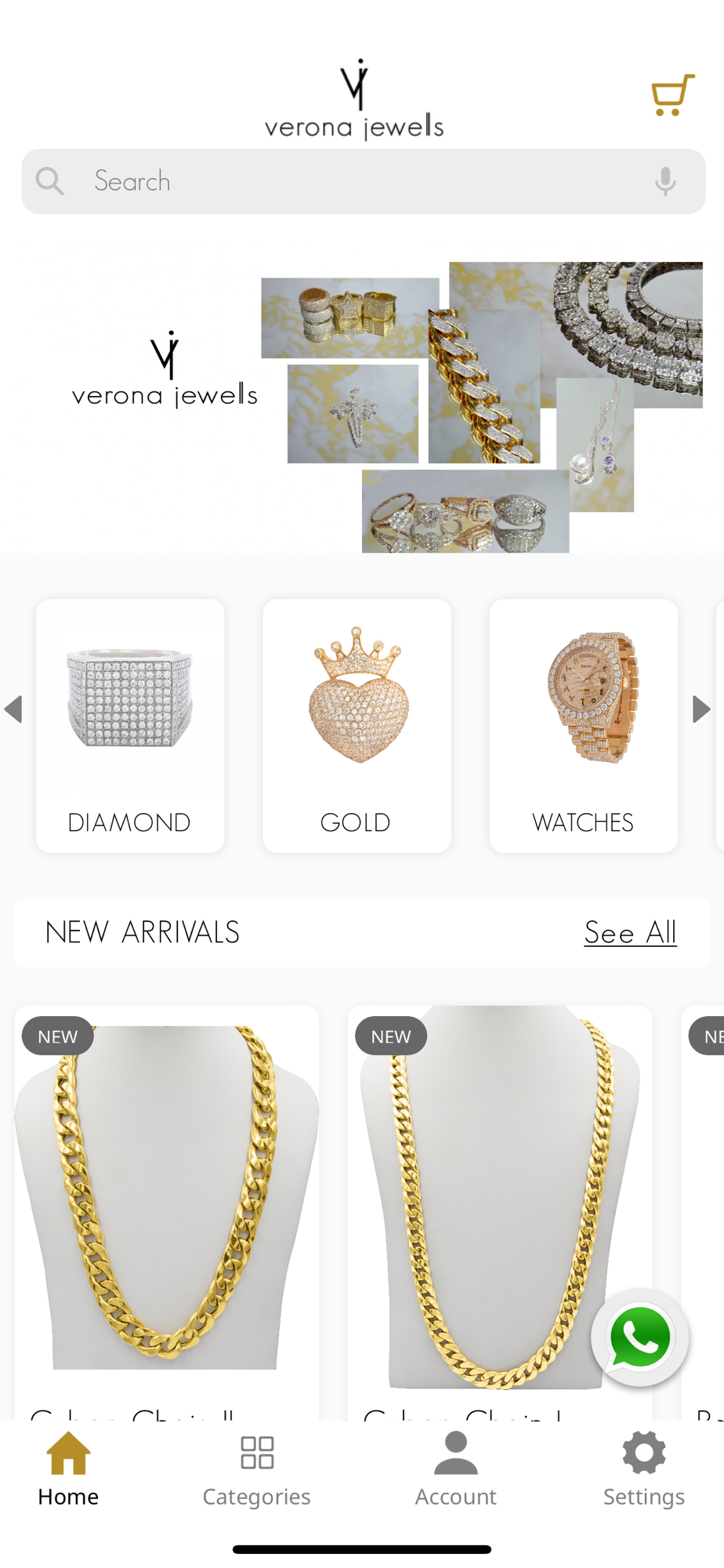Show previous categories with left arrow
Image resolution: width=724 pixels, height=1568 pixels.
click(x=13, y=709)
